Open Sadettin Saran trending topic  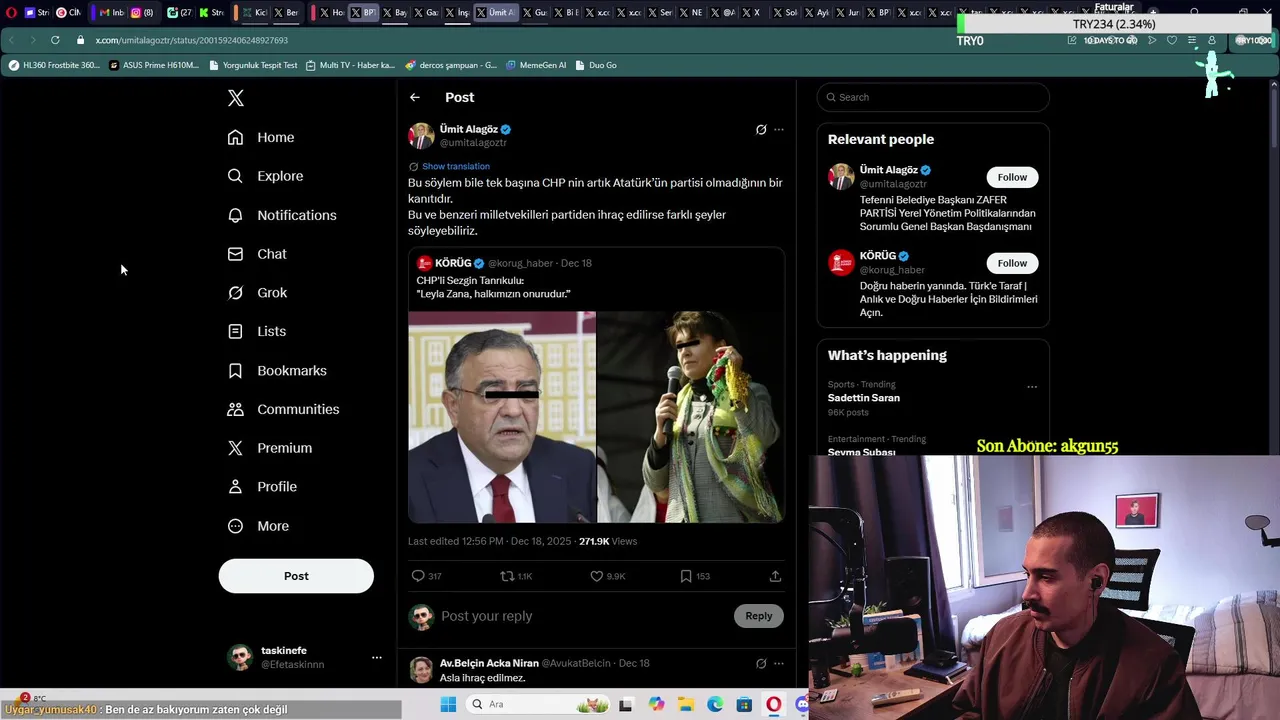(x=864, y=398)
